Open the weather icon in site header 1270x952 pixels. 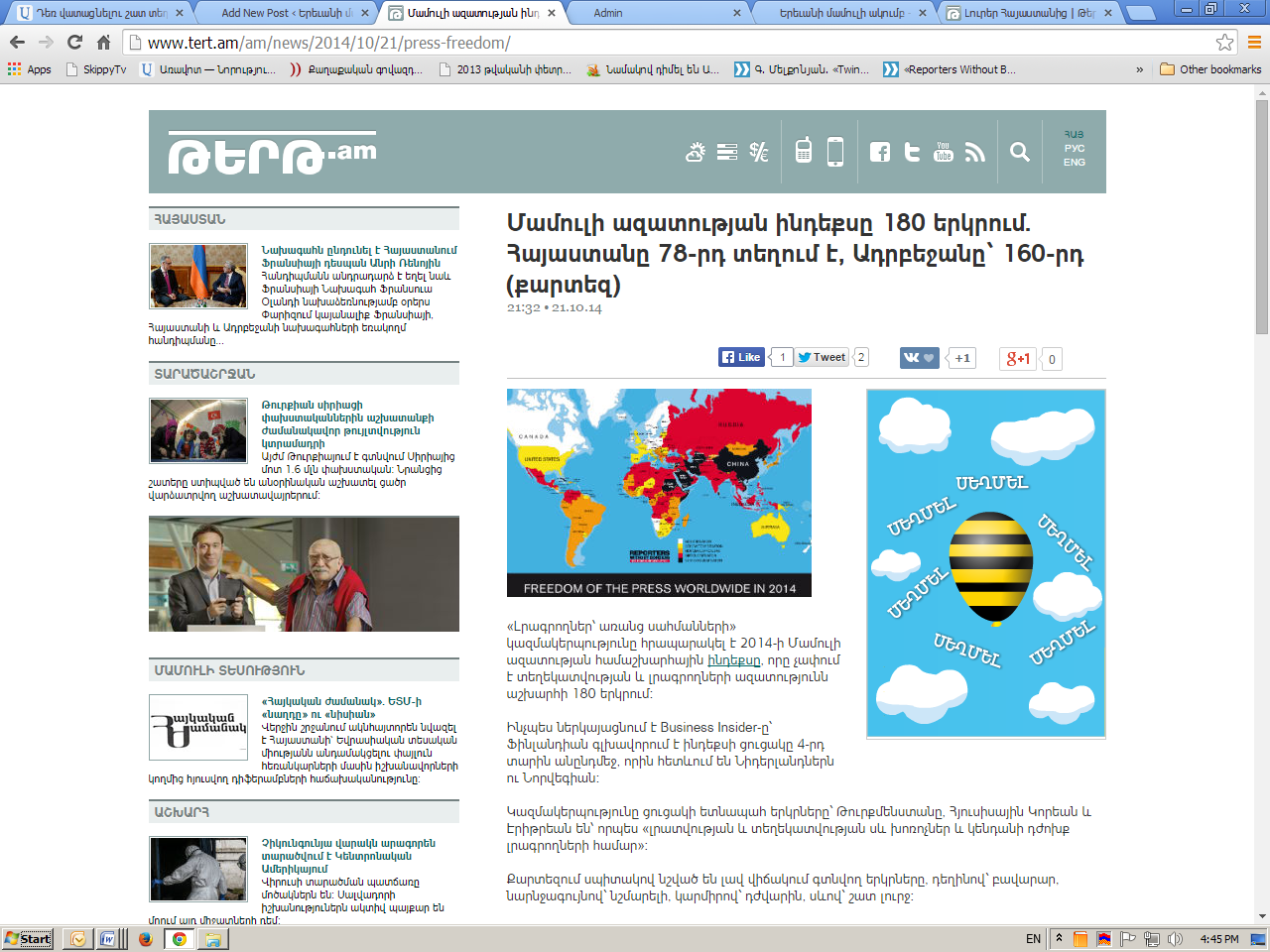coord(696,152)
